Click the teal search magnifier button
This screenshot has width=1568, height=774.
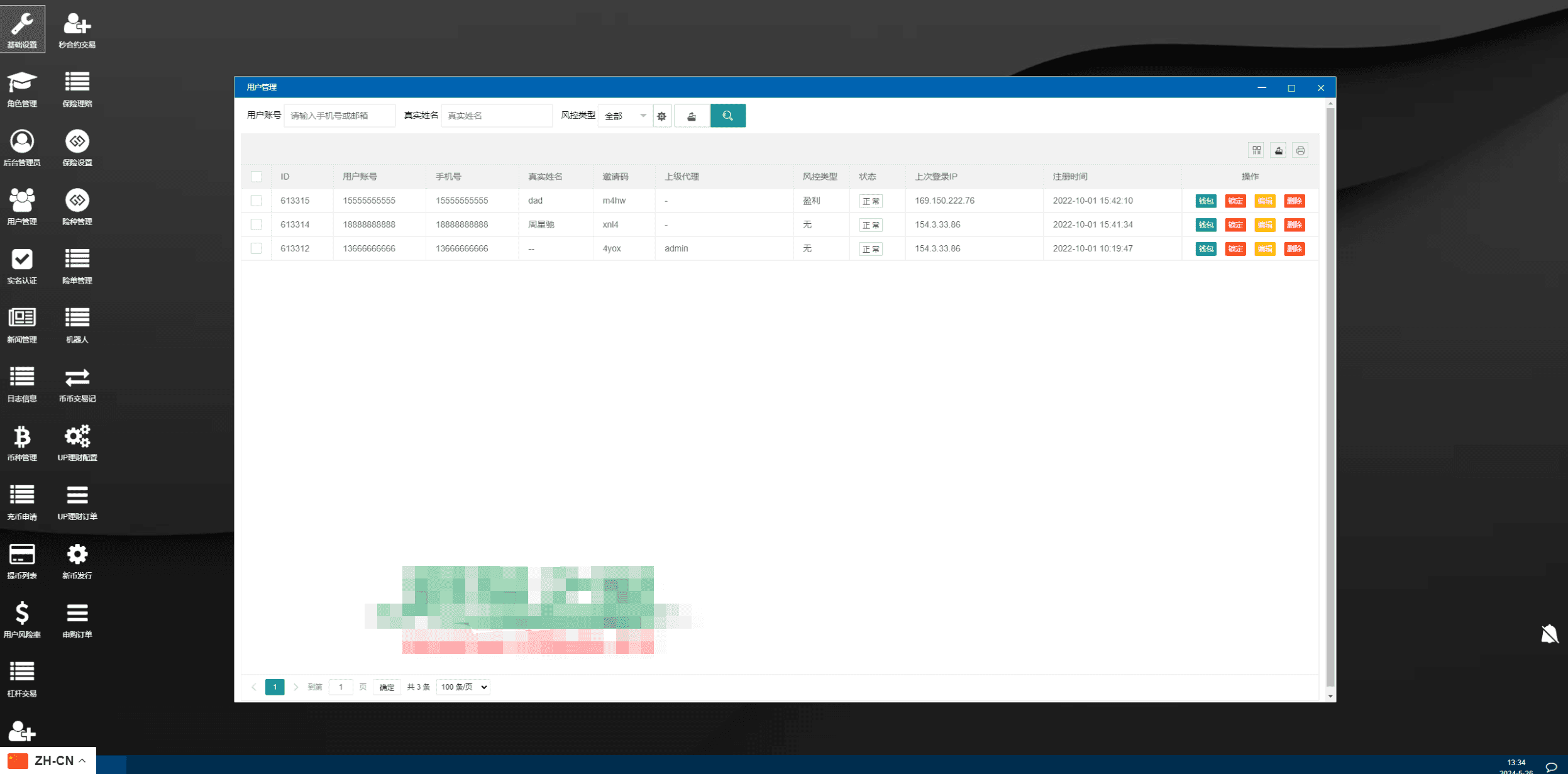pyautogui.click(x=727, y=116)
